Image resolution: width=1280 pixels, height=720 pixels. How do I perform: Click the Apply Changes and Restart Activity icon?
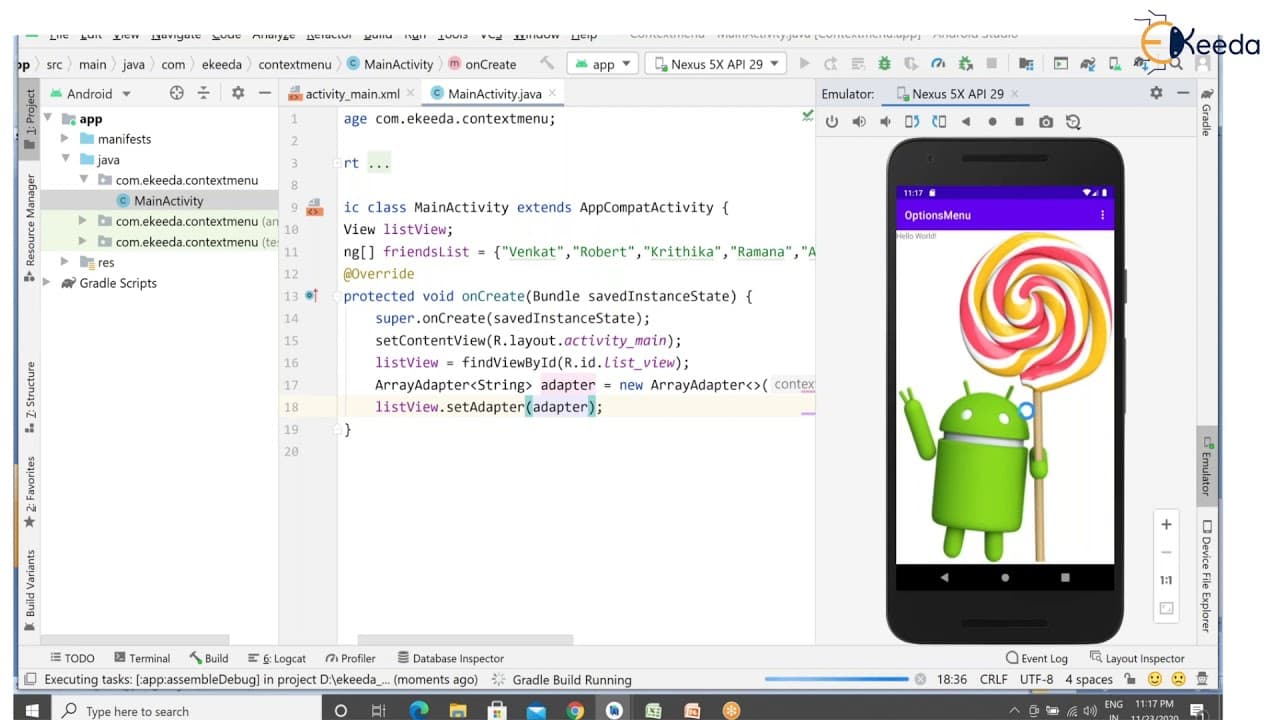831,63
